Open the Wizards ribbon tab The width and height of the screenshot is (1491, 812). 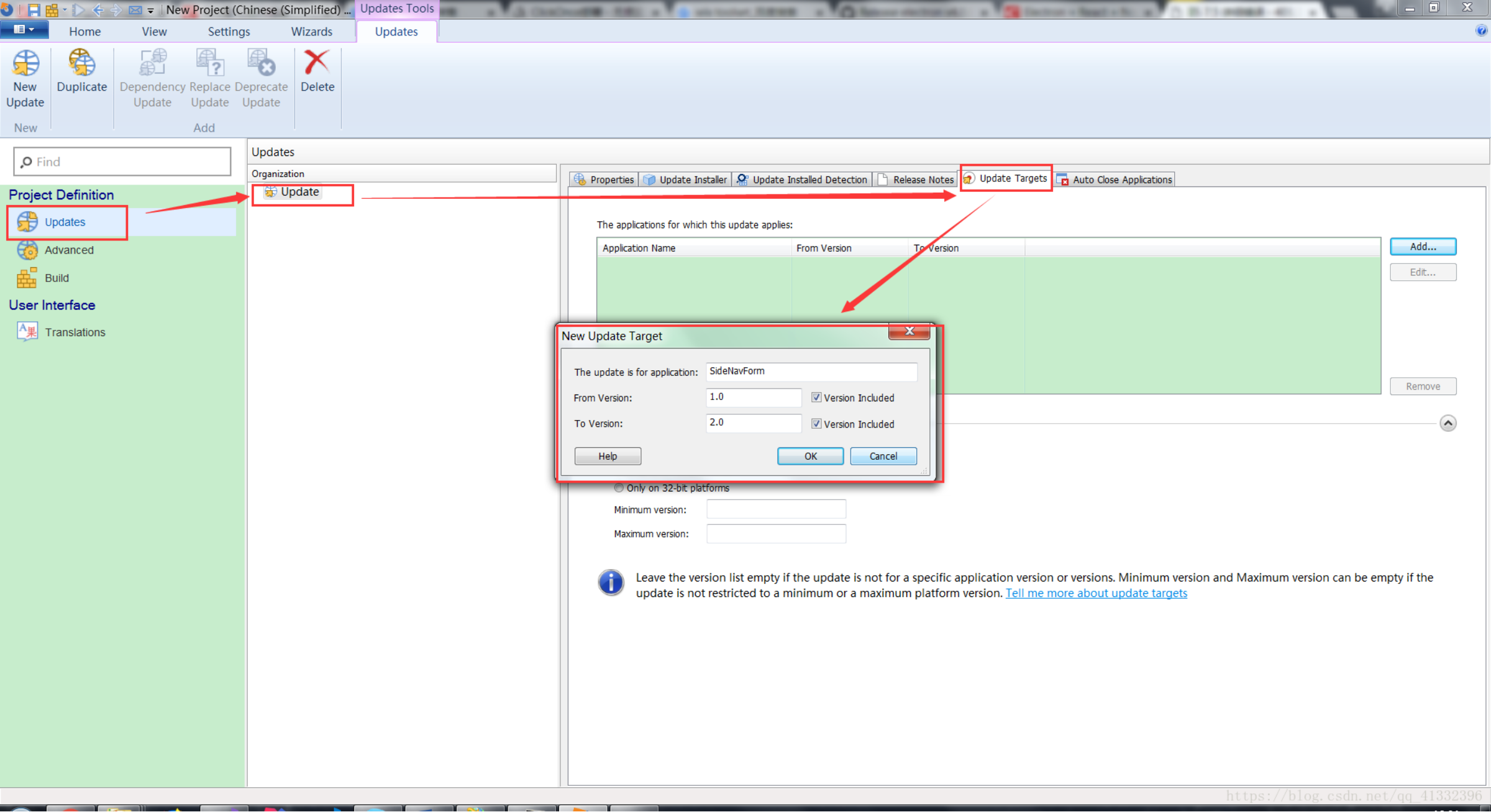click(x=311, y=32)
